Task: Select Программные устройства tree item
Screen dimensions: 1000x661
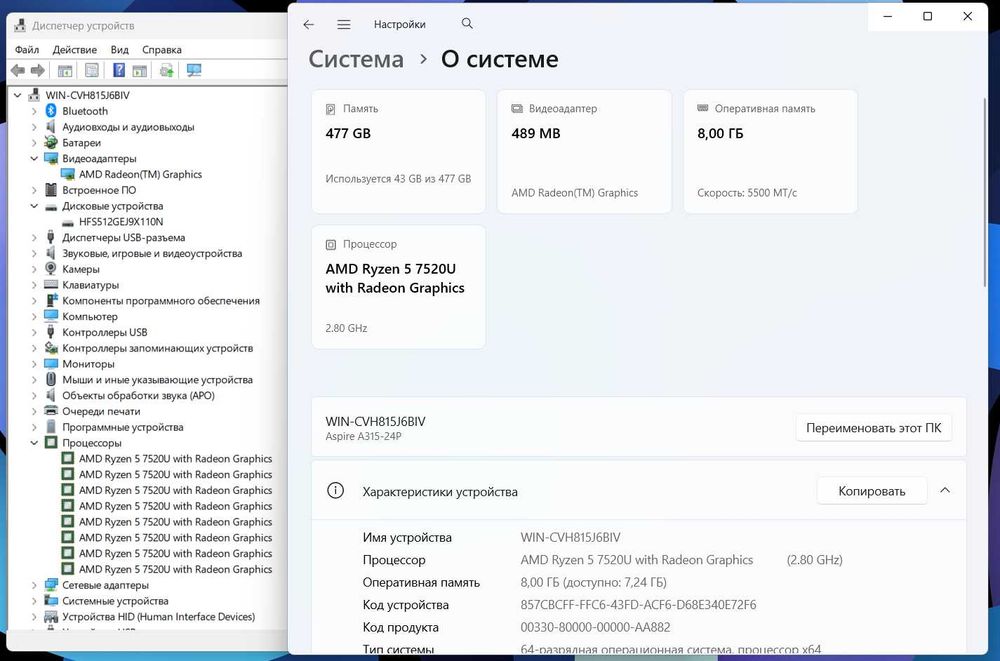Action: click(x=122, y=427)
